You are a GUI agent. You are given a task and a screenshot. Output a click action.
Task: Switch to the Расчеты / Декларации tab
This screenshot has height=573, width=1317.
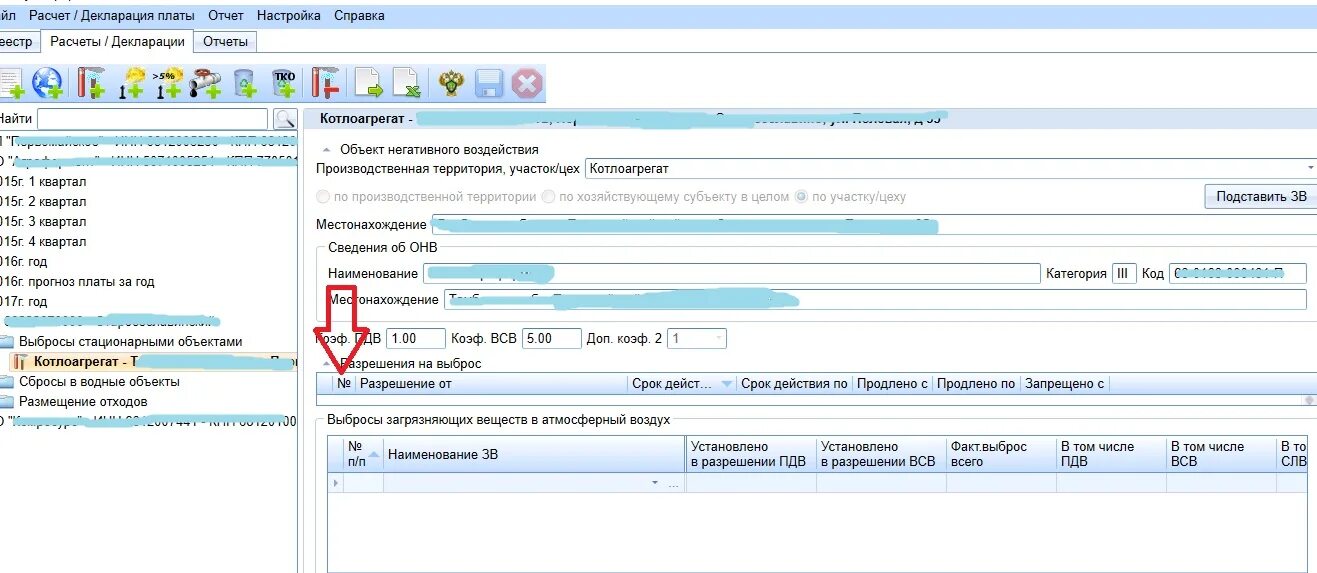pos(118,41)
